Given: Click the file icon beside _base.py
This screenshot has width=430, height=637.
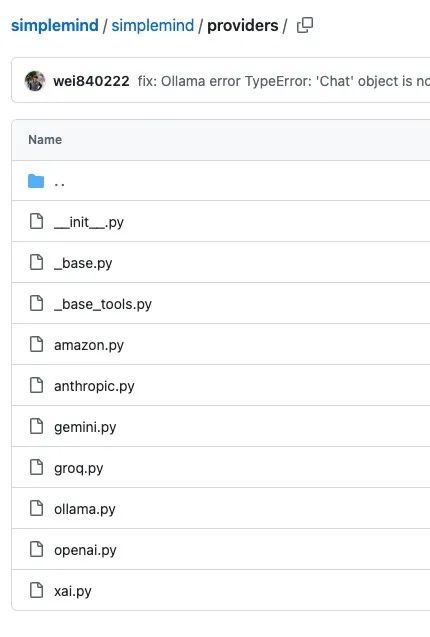Looking at the screenshot, I should coord(37,262).
